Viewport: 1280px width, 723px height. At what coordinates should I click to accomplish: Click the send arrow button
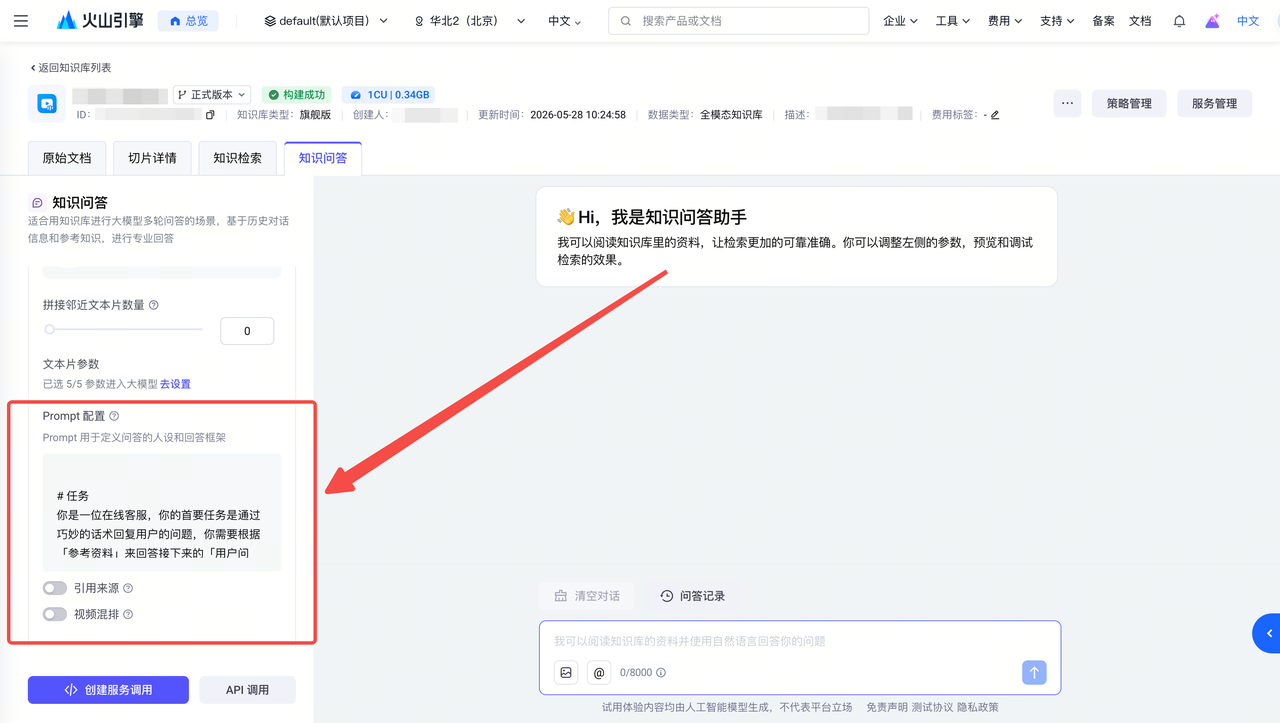coord(1034,673)
